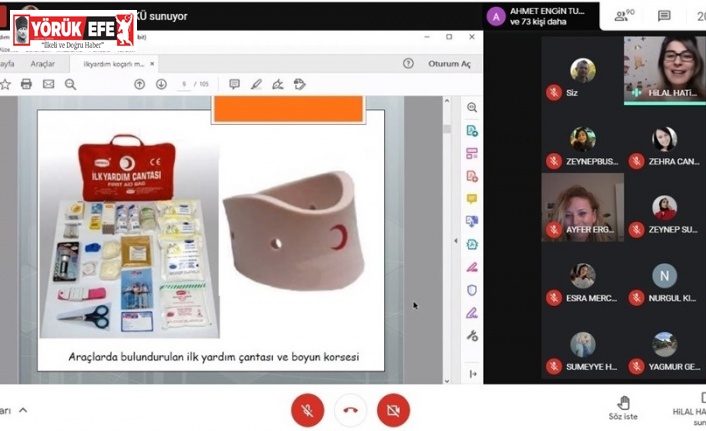This screenshot has height=431, width=706.
Task: Close the ilkyardım document tab
Action: point(152,64)
